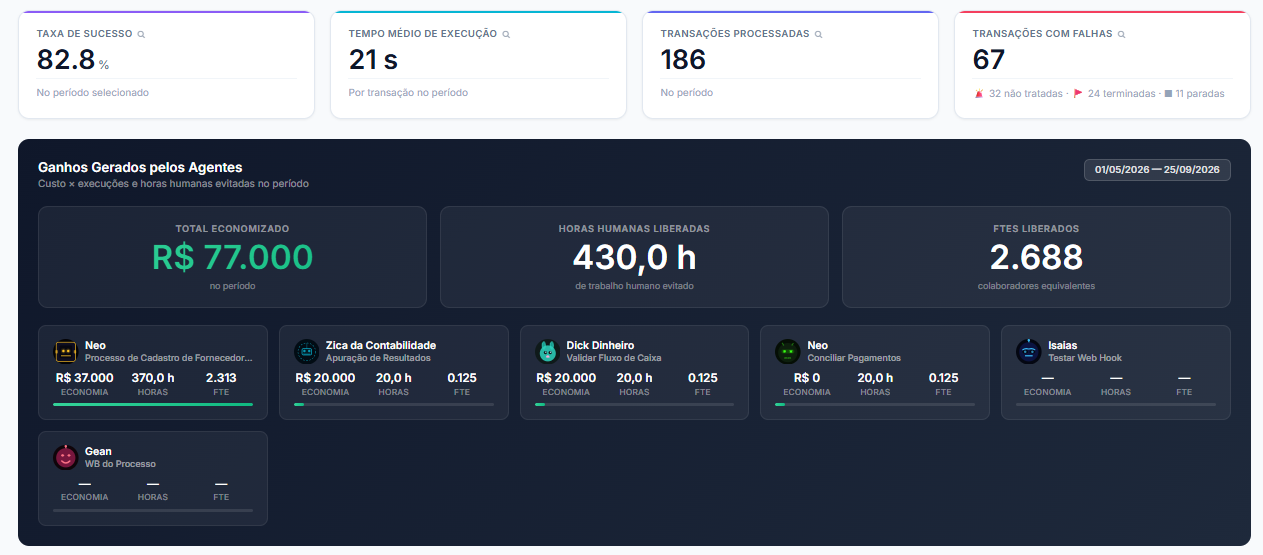Click the magnifier icon beside Transações com Falhas
The height and width of the screenshot is (555, 1263).
[1121, 34]
